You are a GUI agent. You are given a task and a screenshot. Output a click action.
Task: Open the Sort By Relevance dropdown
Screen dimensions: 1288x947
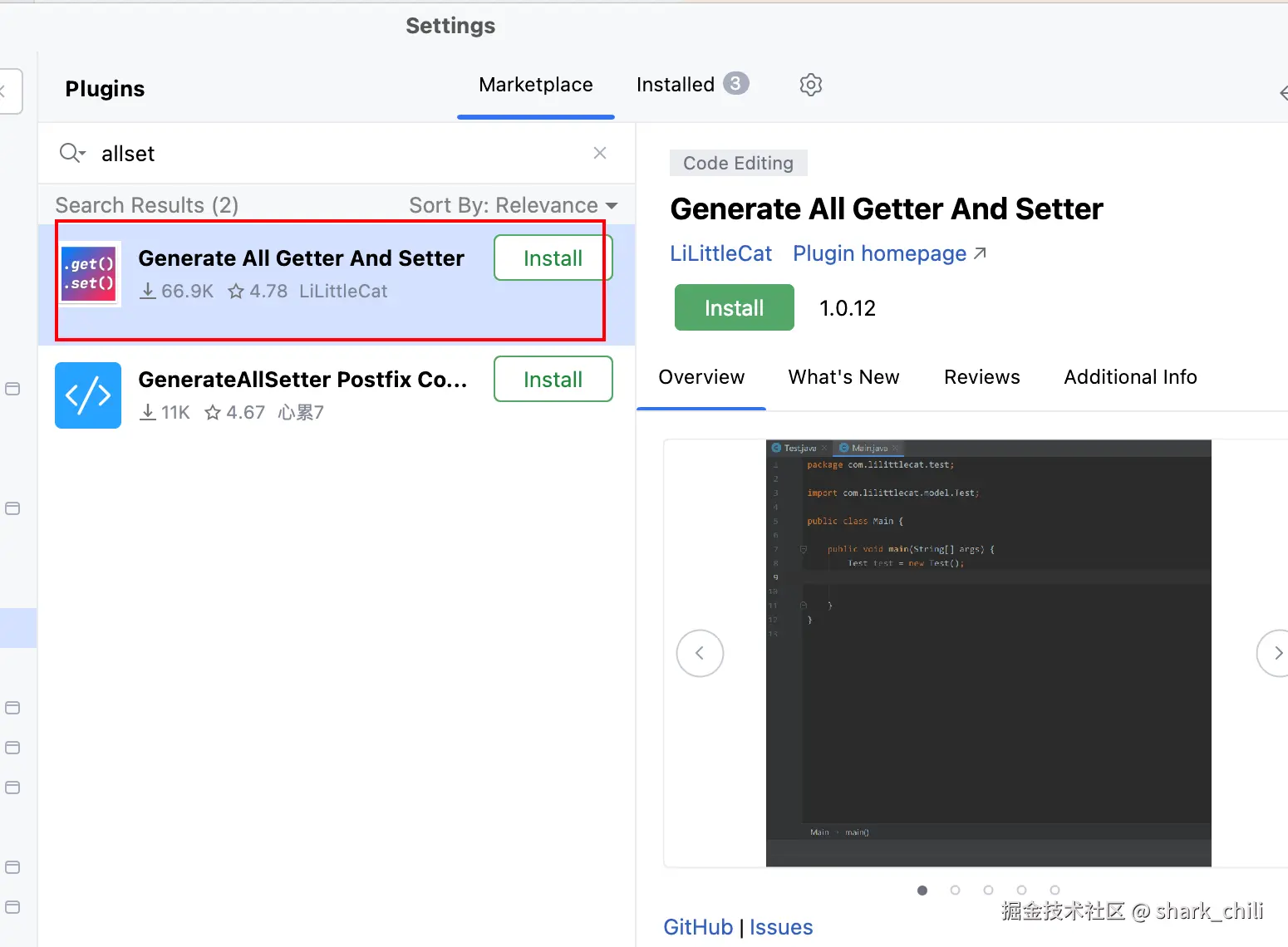(513, 205)
